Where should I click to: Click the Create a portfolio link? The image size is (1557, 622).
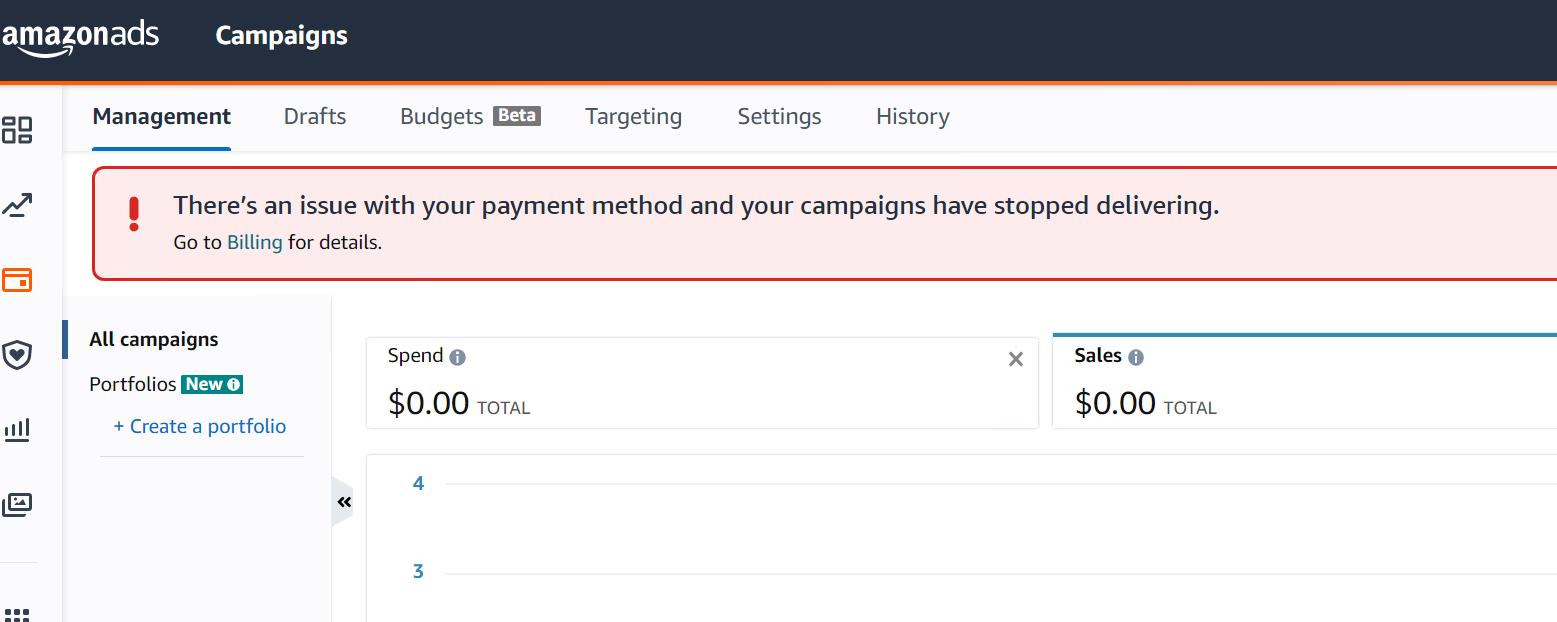coord(199,427)
